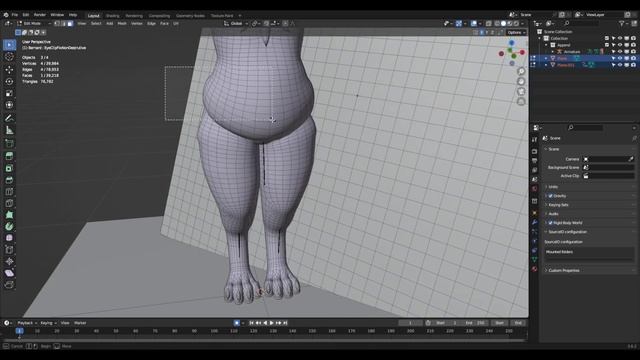Open the Mesh menu in viewport header

(x=122, y=24)
